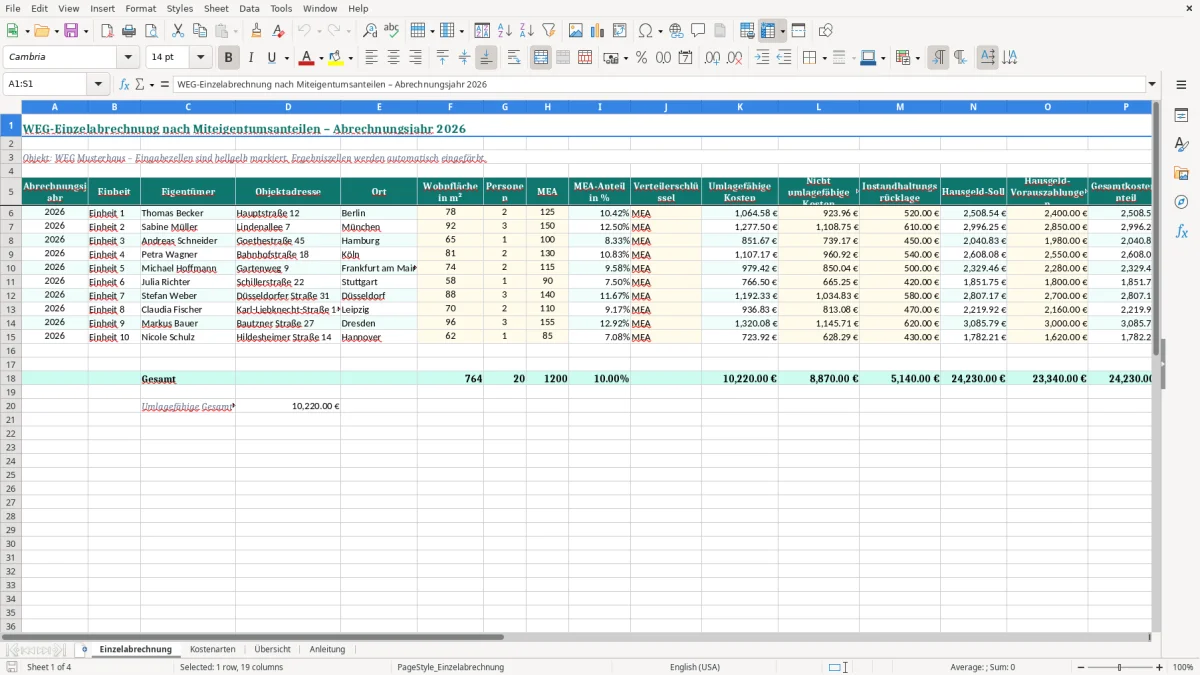Open the font name dropdown arrow
Image resolution: width=1200 pixels, height=675 pixels.
(128, 58)
